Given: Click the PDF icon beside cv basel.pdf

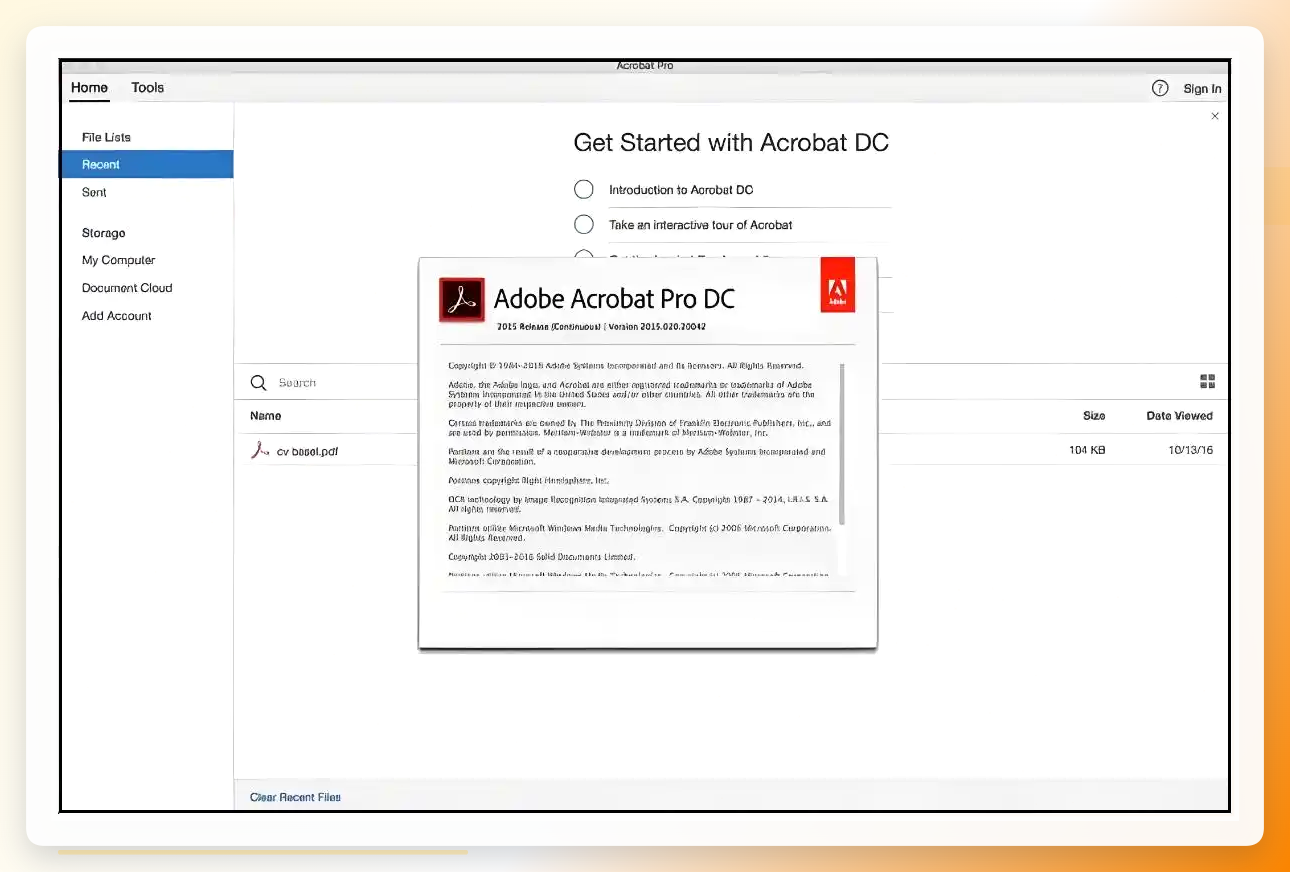Looking at the screenshot, I should 260,450.
